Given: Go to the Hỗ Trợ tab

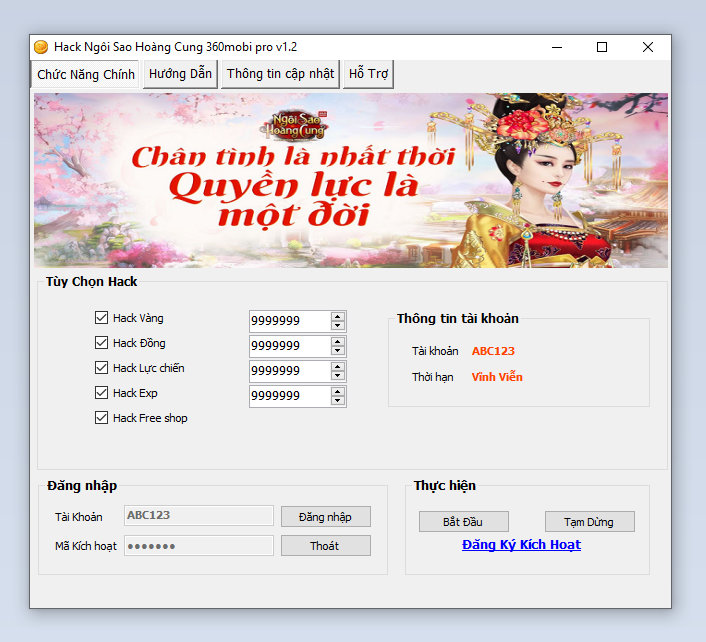Looking at the screenshot, I should click(x=368, y=75).
